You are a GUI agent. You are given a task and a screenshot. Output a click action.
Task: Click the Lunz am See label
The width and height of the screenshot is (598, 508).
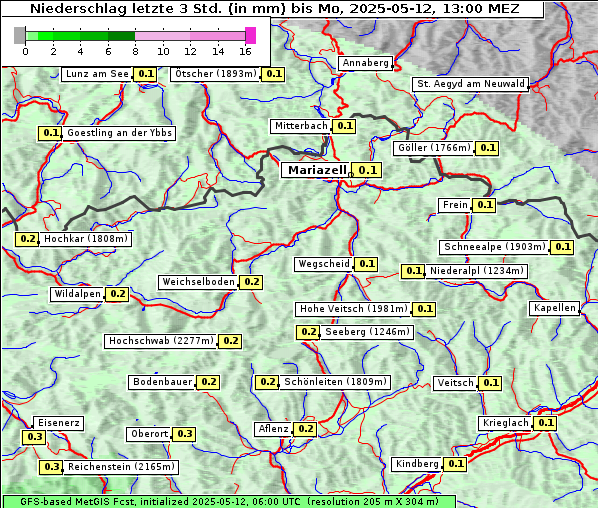pyautogui.click(x=97, y=74)
